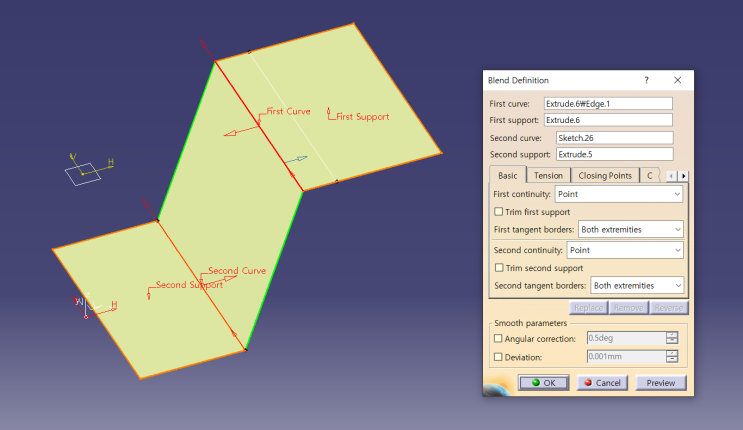The image size is (743, 430).
Task: Enable Trim second support checkbox
Action: pos(499,268)
